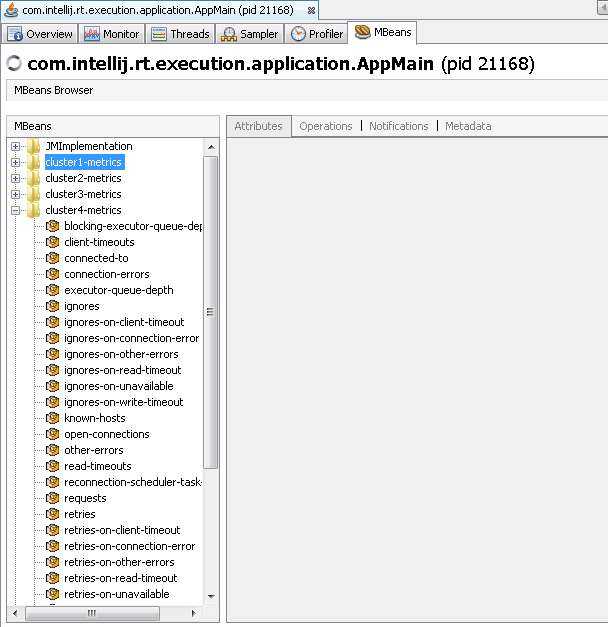Screen dimensions: 608x627
Task: Click the vertical scrollbar down arrow
Action: 211,596
